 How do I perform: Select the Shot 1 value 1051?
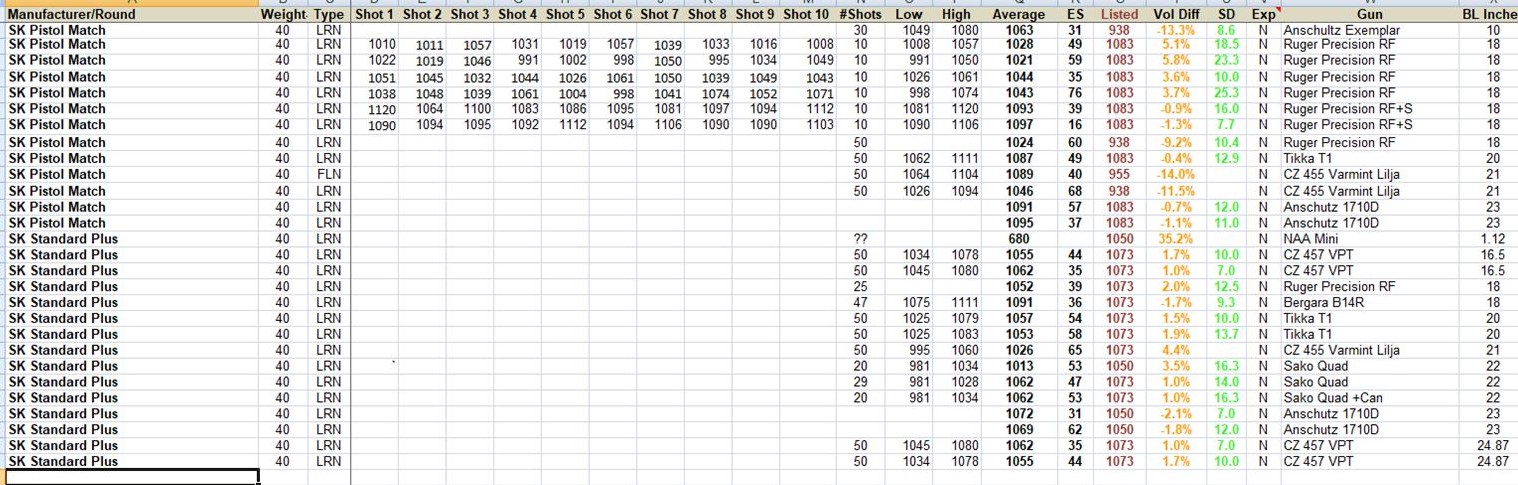(382, 78)
